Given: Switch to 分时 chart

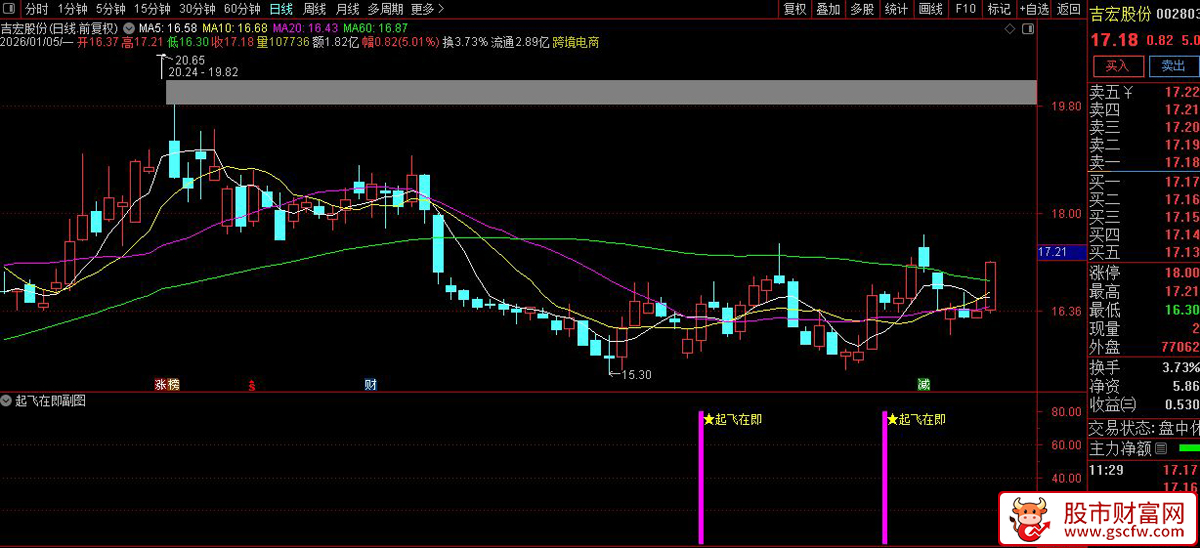Looking at the screenshot, I should click(x=36, y=9).
